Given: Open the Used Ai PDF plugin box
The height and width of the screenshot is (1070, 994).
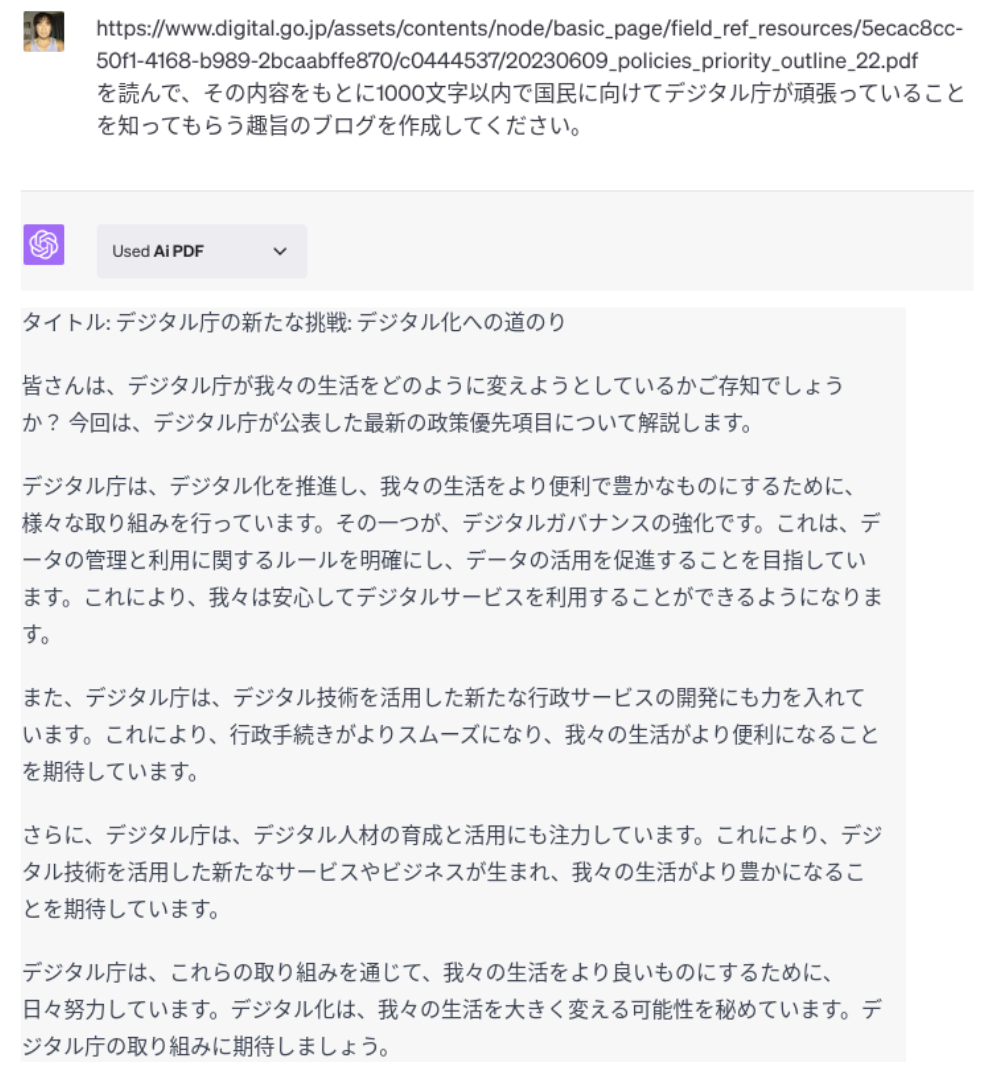Looking at the screenshot, I should 201,251.
